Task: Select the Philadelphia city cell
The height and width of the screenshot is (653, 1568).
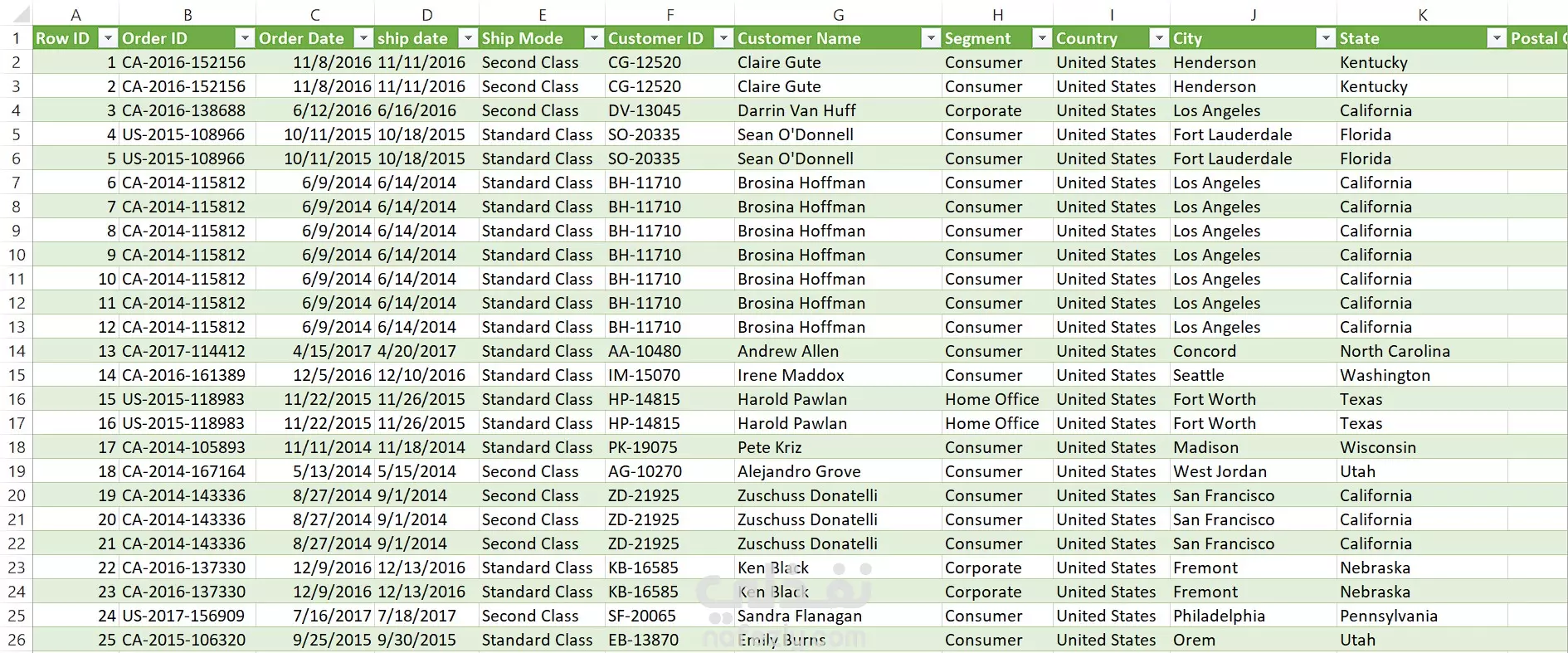Action: coord(1254,616)
